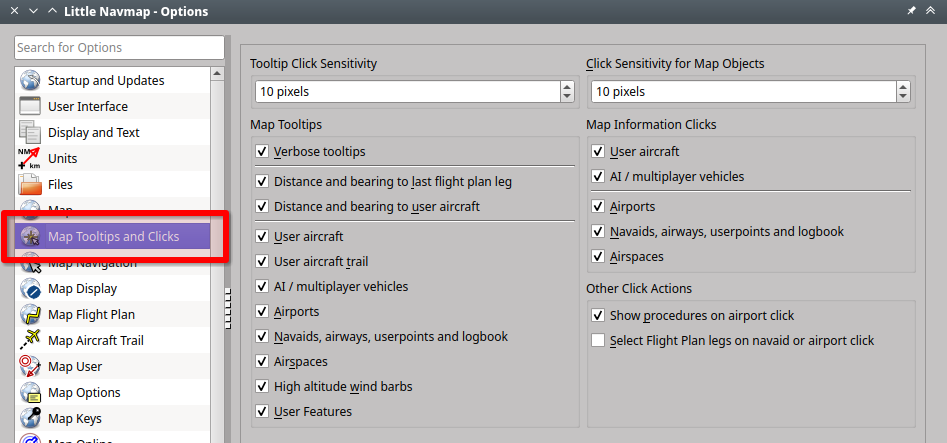
Task: Open User Interface options page
Action: [113, 106]
